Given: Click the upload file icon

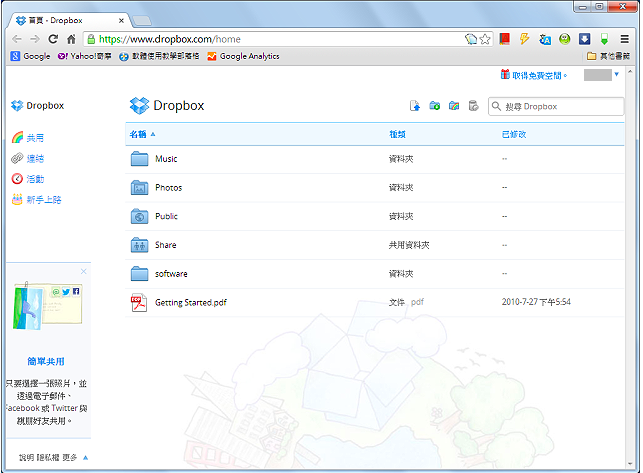Looking at the screenshot, I should 415,106.
